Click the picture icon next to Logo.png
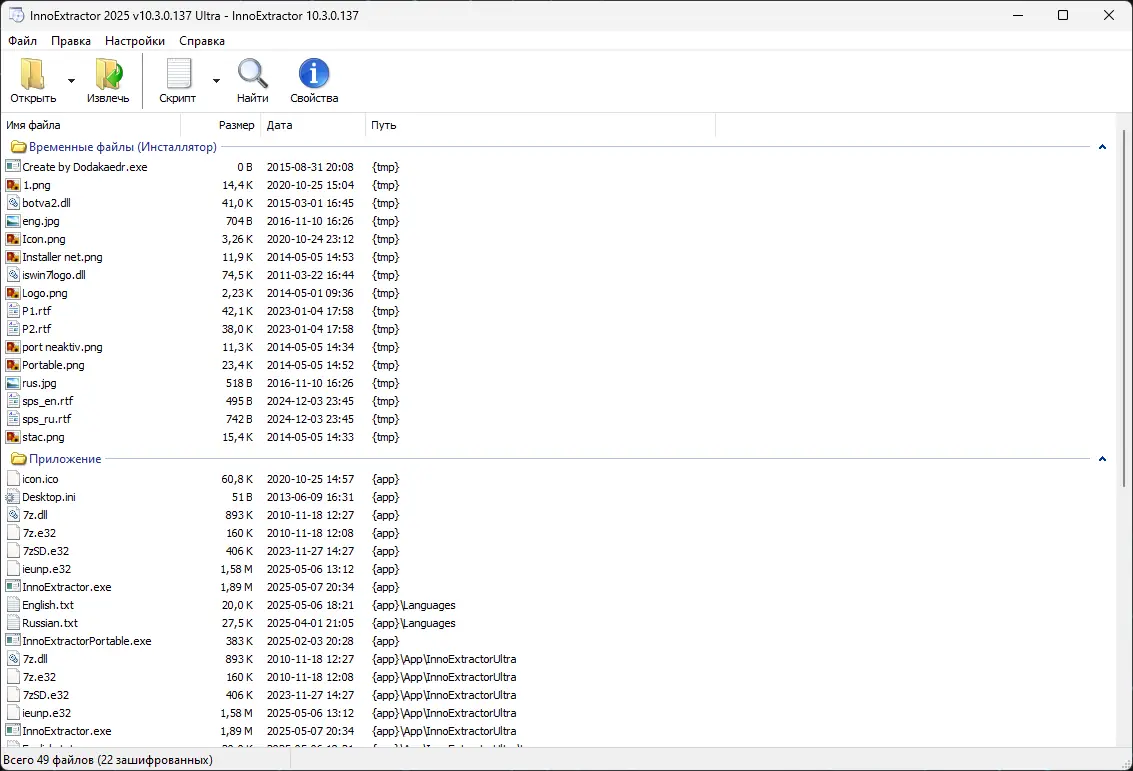Image resolution: width=1133 pixels, height=771 pixels. tap(11, 293)
